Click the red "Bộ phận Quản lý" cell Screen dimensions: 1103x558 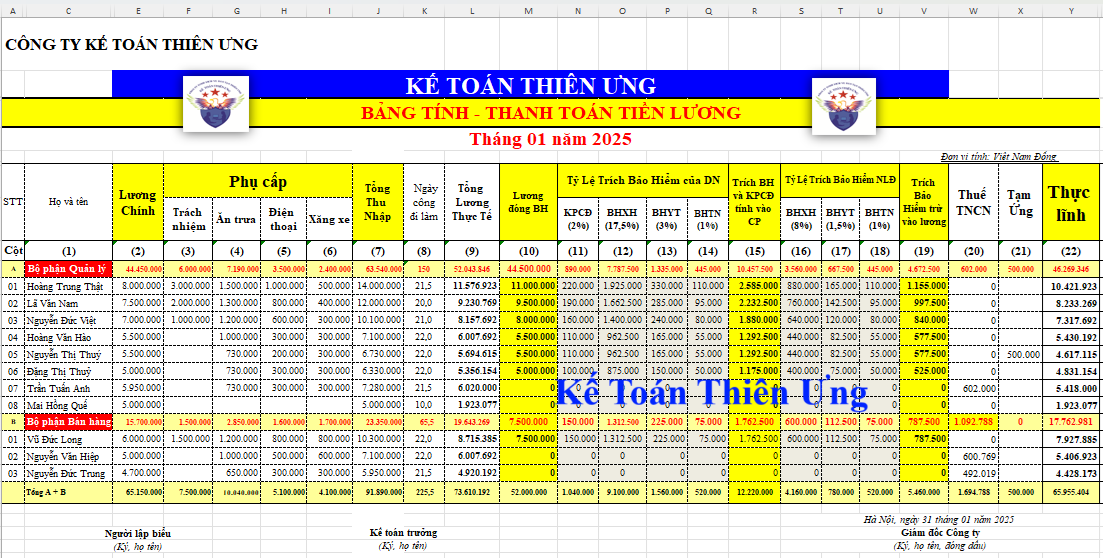tap(68, 268)
